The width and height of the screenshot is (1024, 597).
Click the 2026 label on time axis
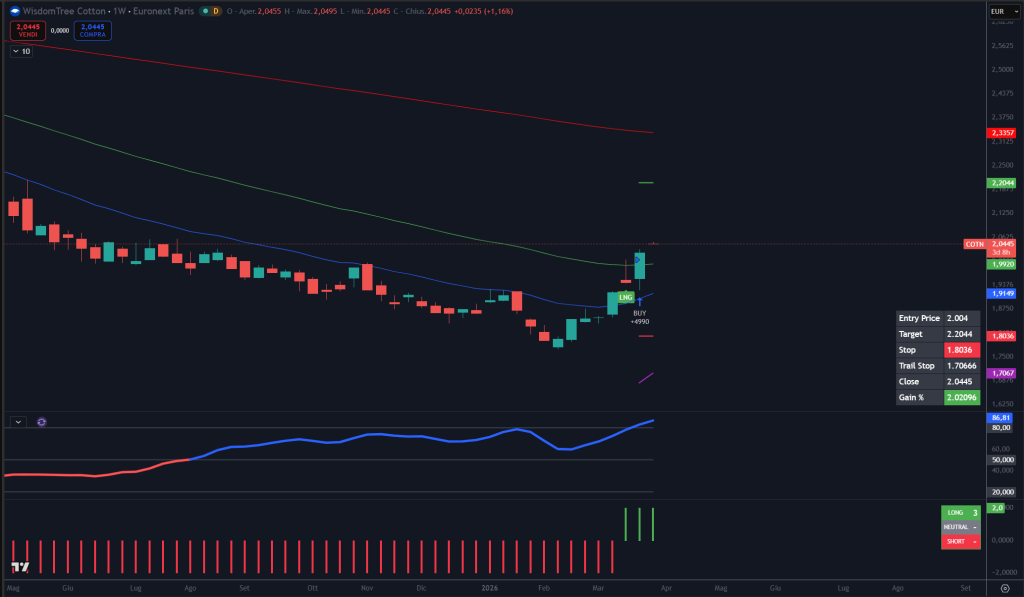click(x=489, y=588)
